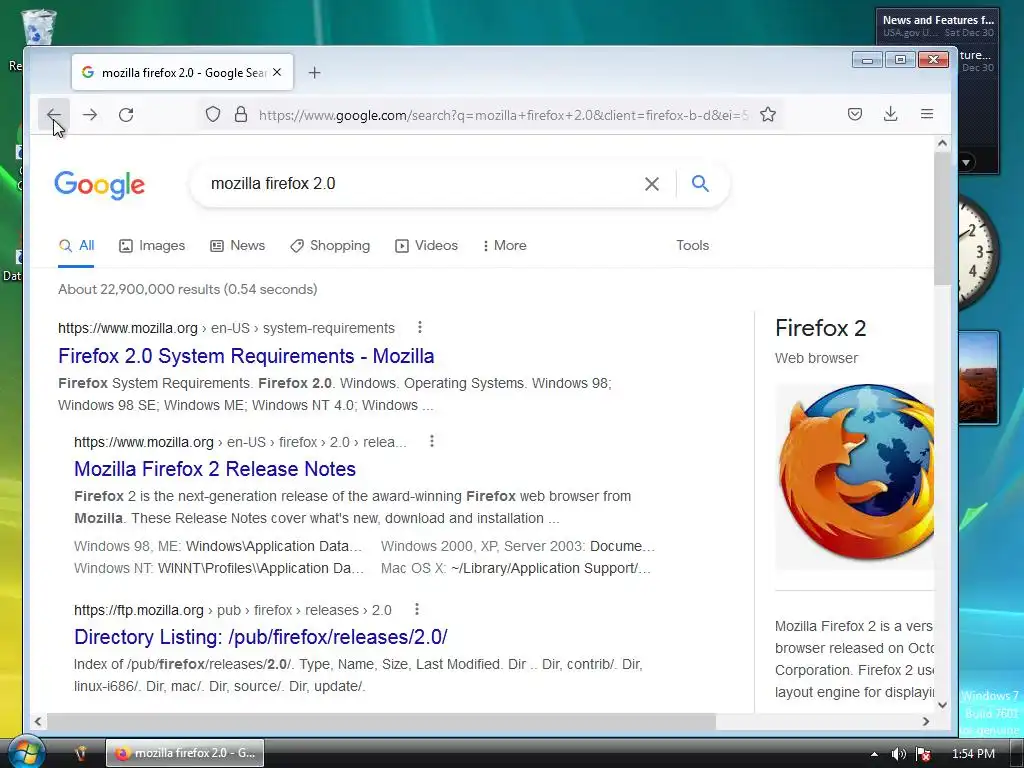Save the page to Pocket
This screenshot has height=768, width=1024.
pyautogui.click(x=855, y=114)
